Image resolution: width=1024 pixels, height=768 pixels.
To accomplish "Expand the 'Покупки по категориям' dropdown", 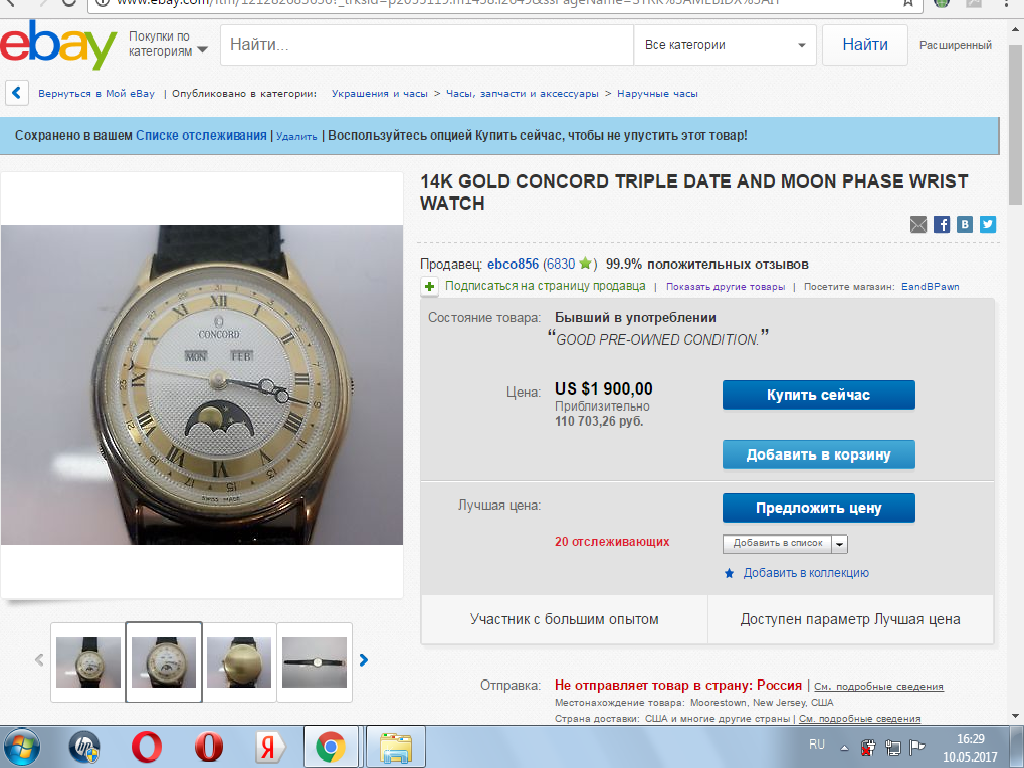I will [168, 44].
